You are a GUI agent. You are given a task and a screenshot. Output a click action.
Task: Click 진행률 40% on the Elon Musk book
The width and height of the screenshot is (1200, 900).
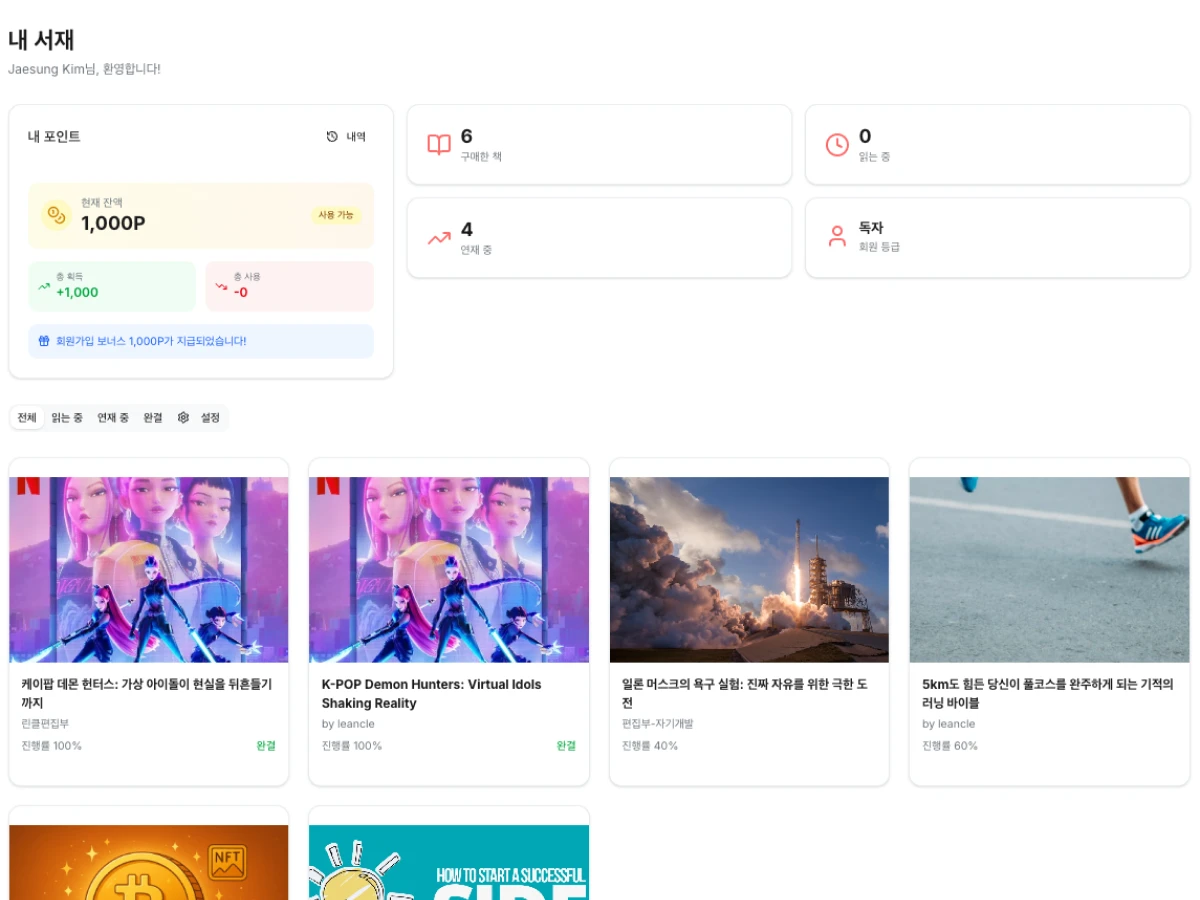[650, 746]
